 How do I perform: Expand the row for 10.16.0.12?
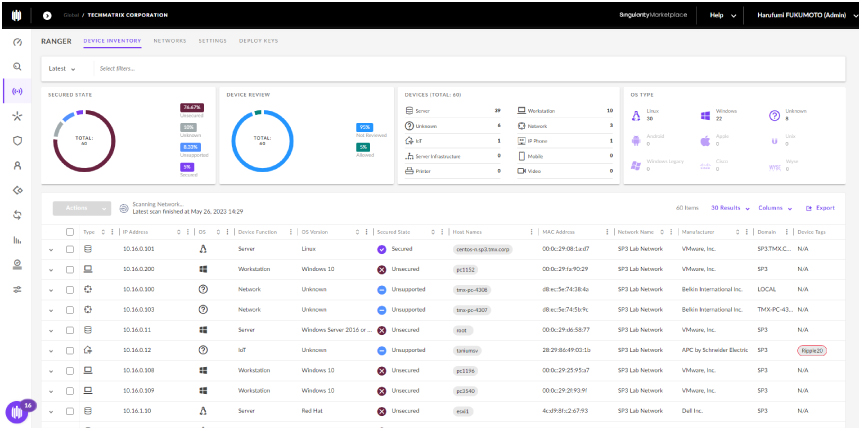(51, 351)
